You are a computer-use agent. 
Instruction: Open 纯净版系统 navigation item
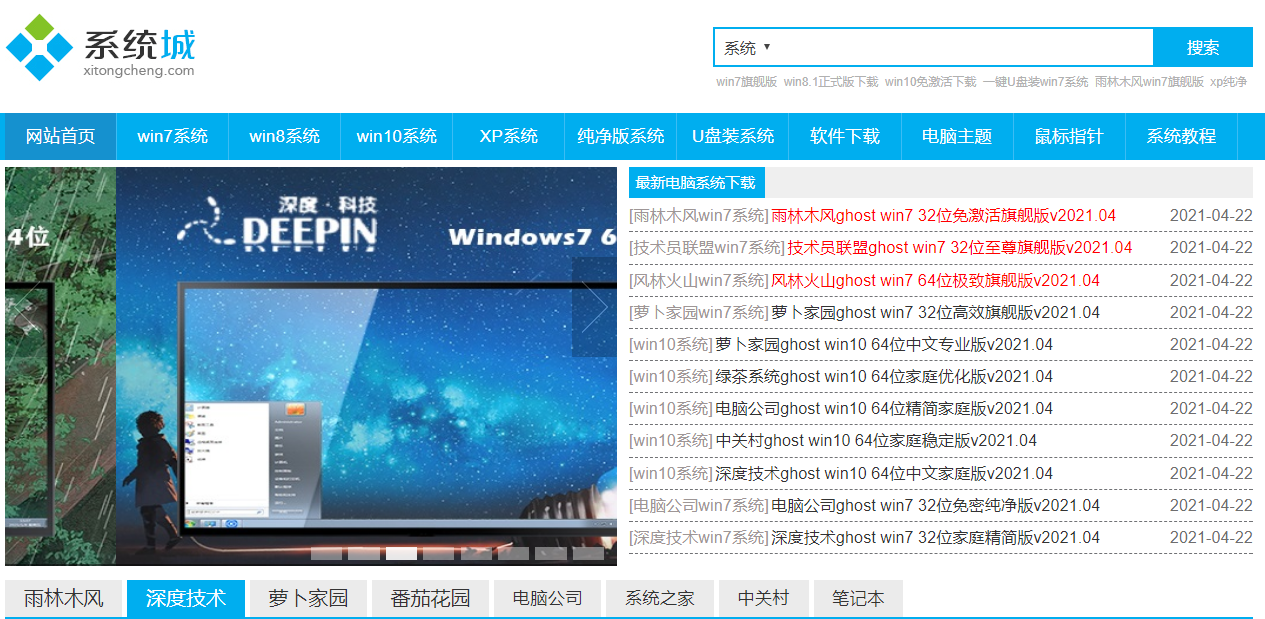click(621, 137)
